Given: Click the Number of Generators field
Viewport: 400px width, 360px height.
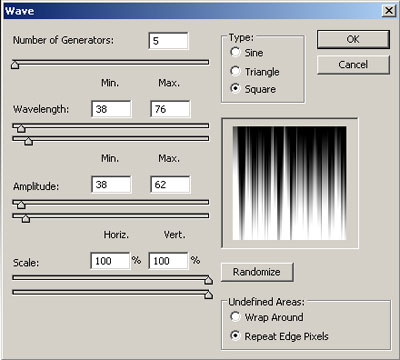Looking at the screenshot, I should click(168, 41).
